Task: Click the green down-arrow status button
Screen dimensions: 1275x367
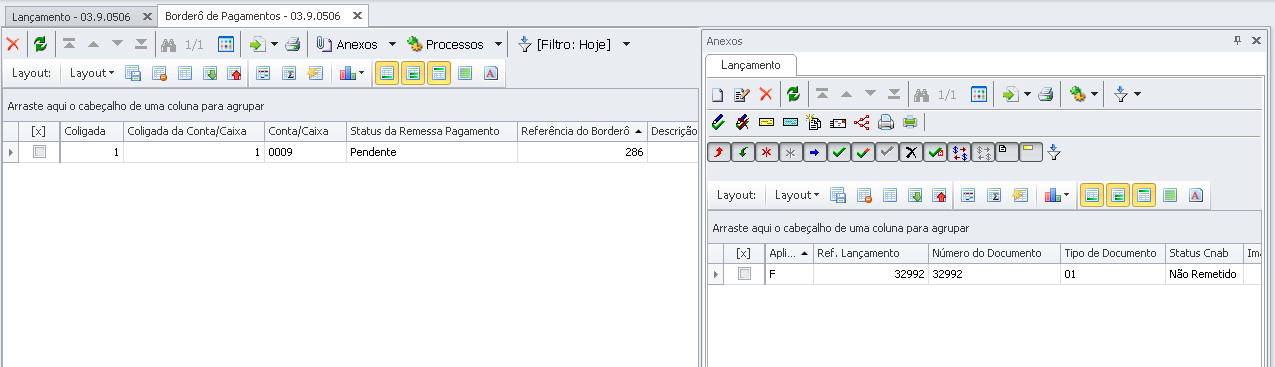Action: click(742, 152)
